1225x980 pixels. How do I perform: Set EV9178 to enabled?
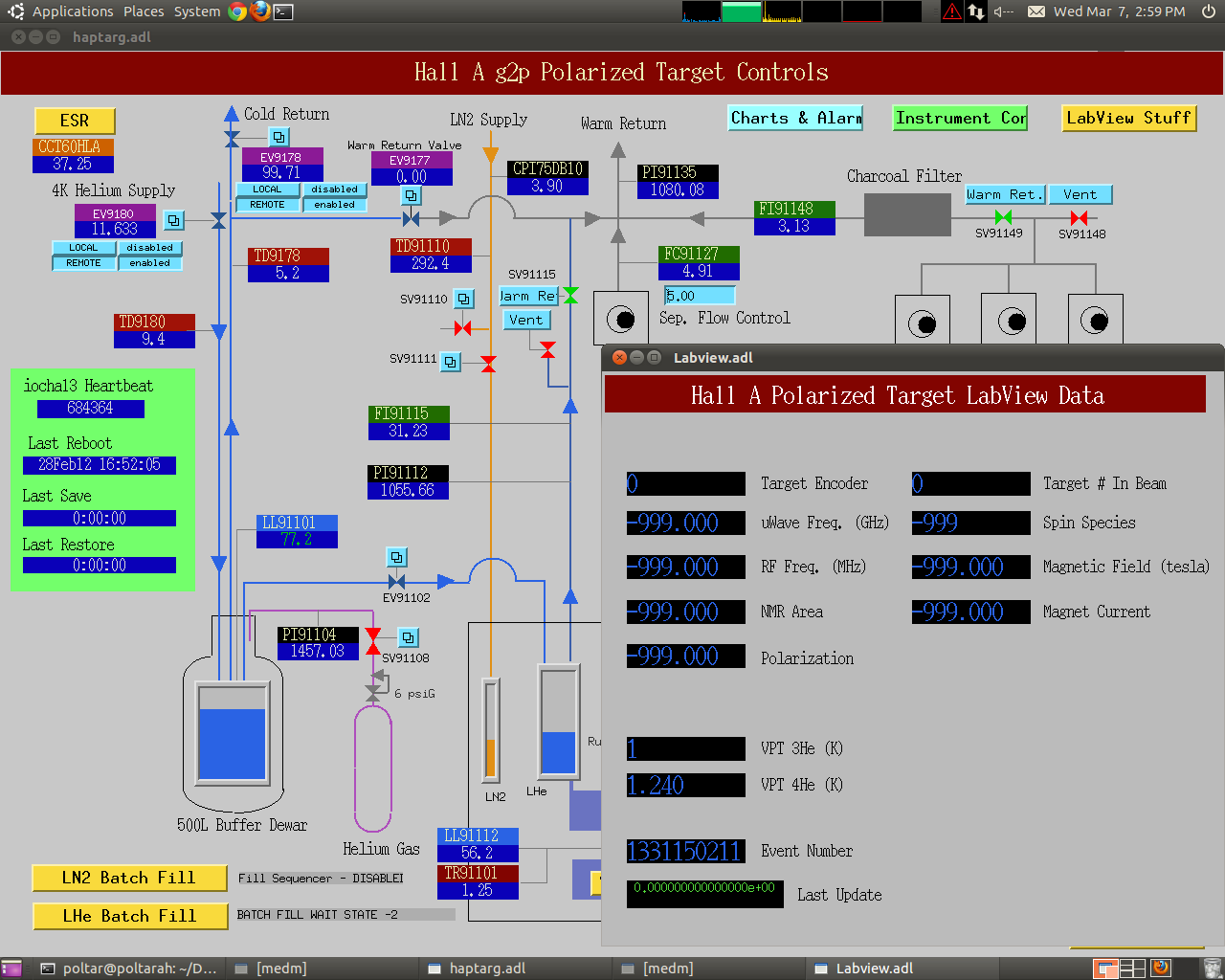[335, 205]
